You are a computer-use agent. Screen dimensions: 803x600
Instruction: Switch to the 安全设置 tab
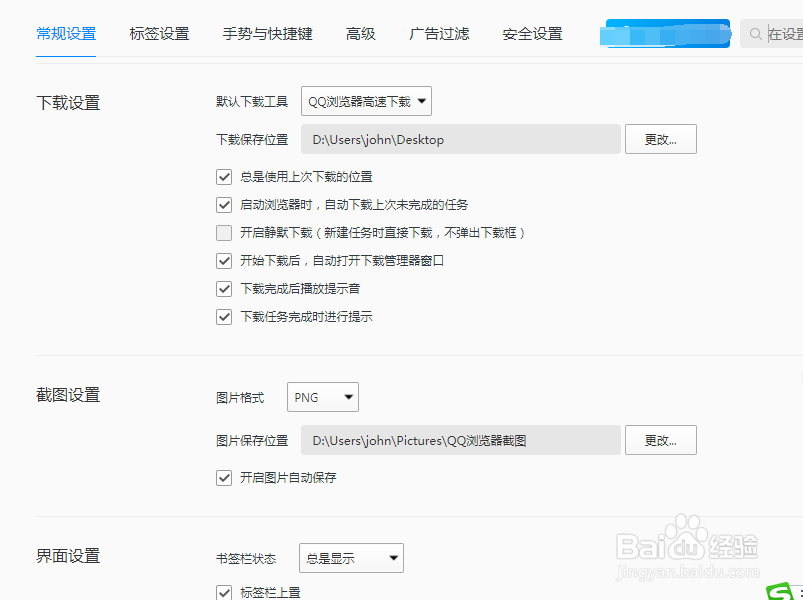531,33
